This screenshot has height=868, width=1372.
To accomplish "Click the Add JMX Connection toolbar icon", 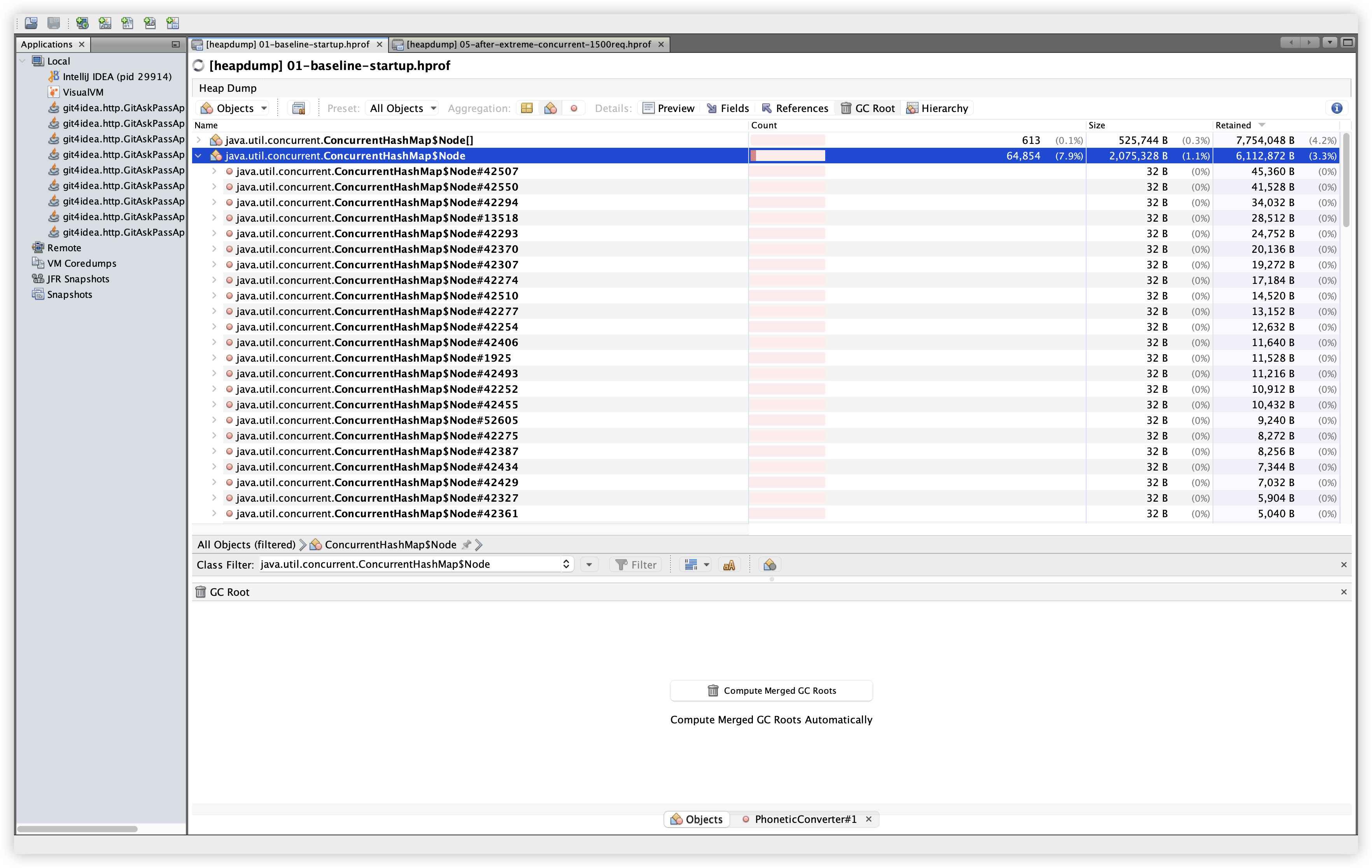I will click(105, 23).
